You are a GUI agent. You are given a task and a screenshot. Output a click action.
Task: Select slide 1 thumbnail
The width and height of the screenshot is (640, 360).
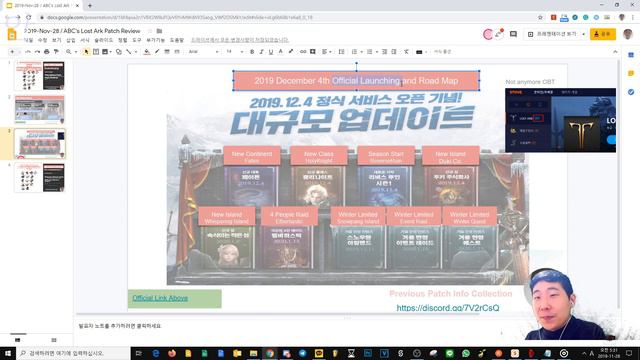(40, 76)
